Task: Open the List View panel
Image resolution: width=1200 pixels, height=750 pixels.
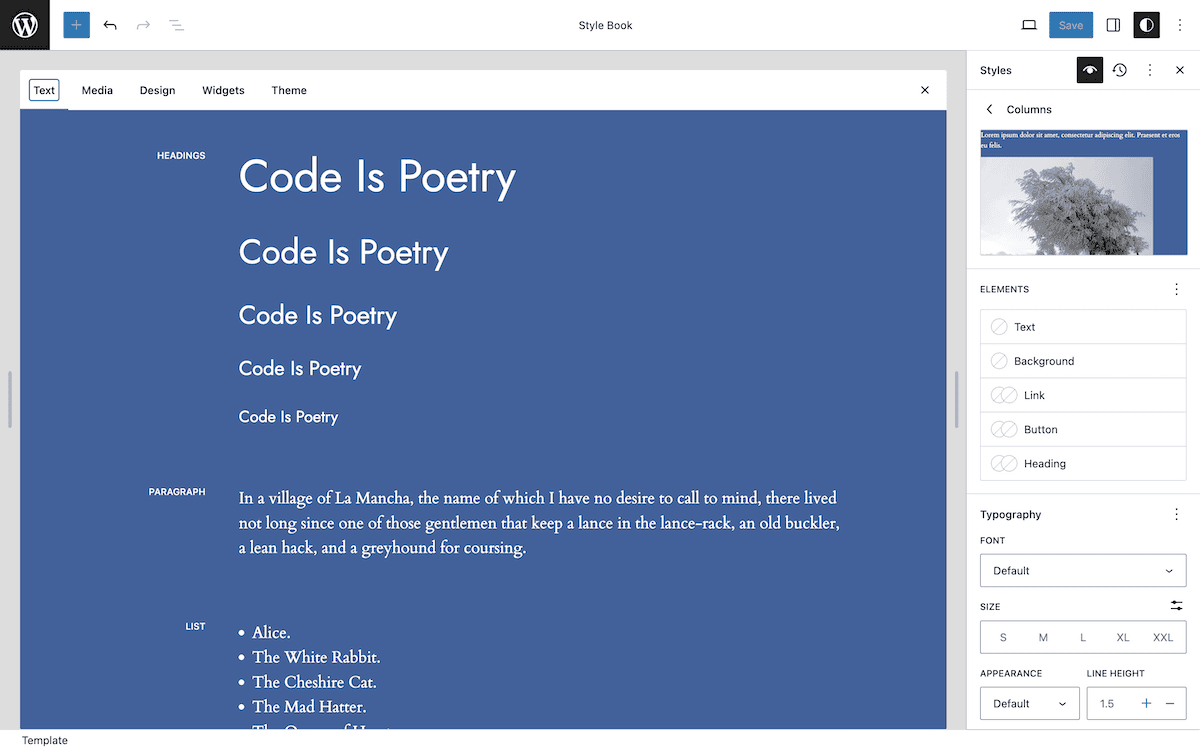Action: click(176, 24)
